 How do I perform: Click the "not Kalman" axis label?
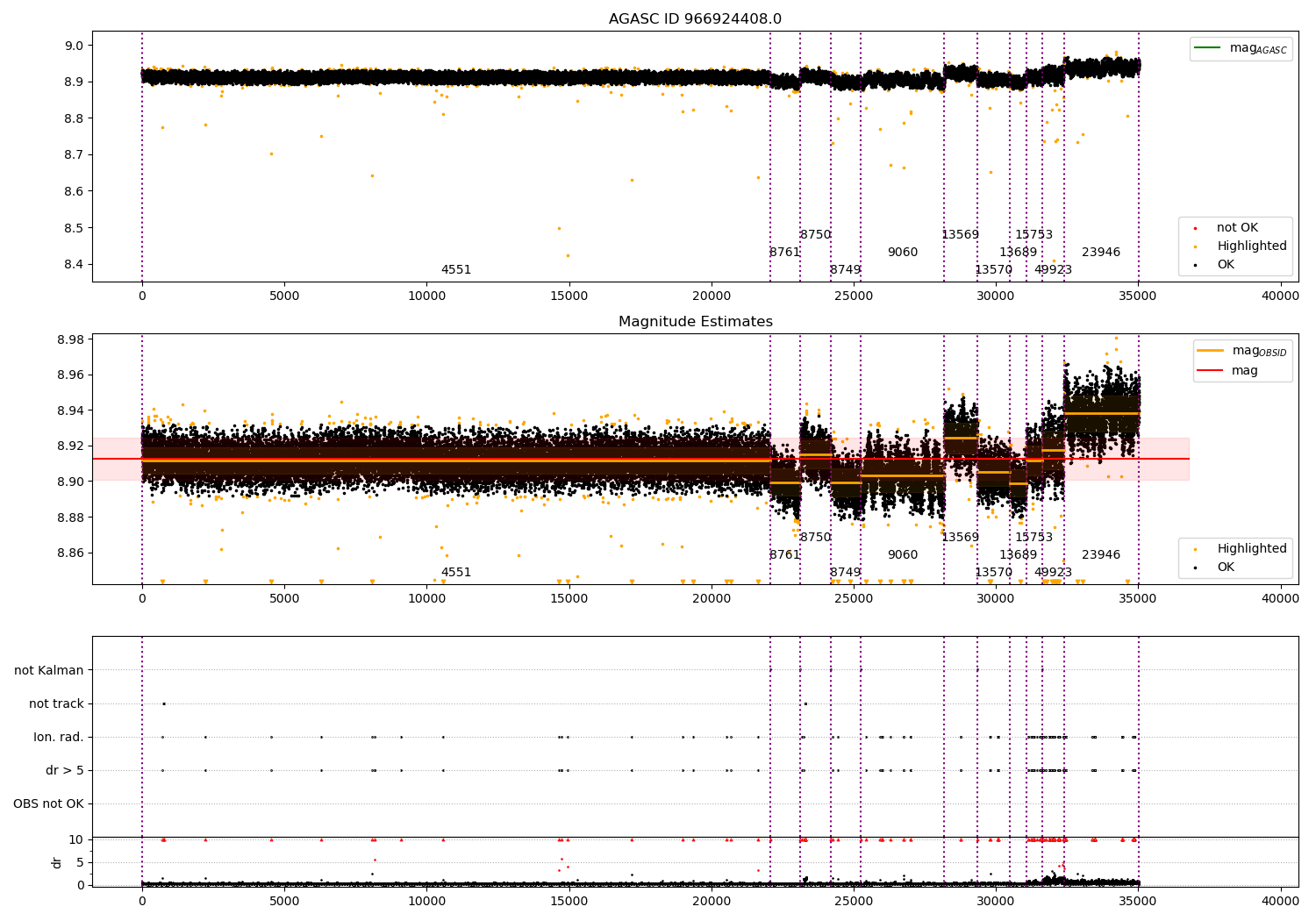49,670
